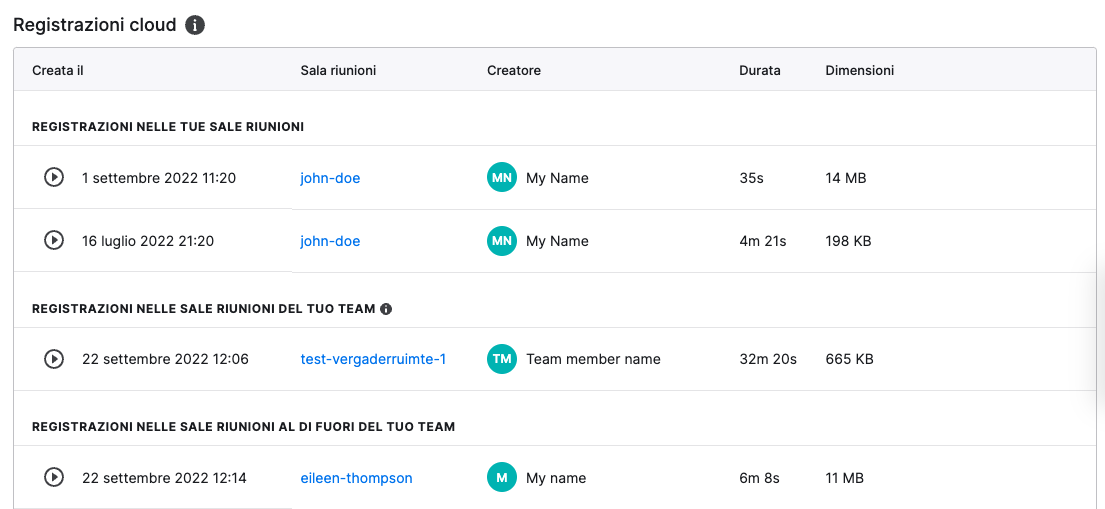Click the Creatore column header
Image resolution: width=1105 pixels, height=509 pixels.
tap(514, 70)
